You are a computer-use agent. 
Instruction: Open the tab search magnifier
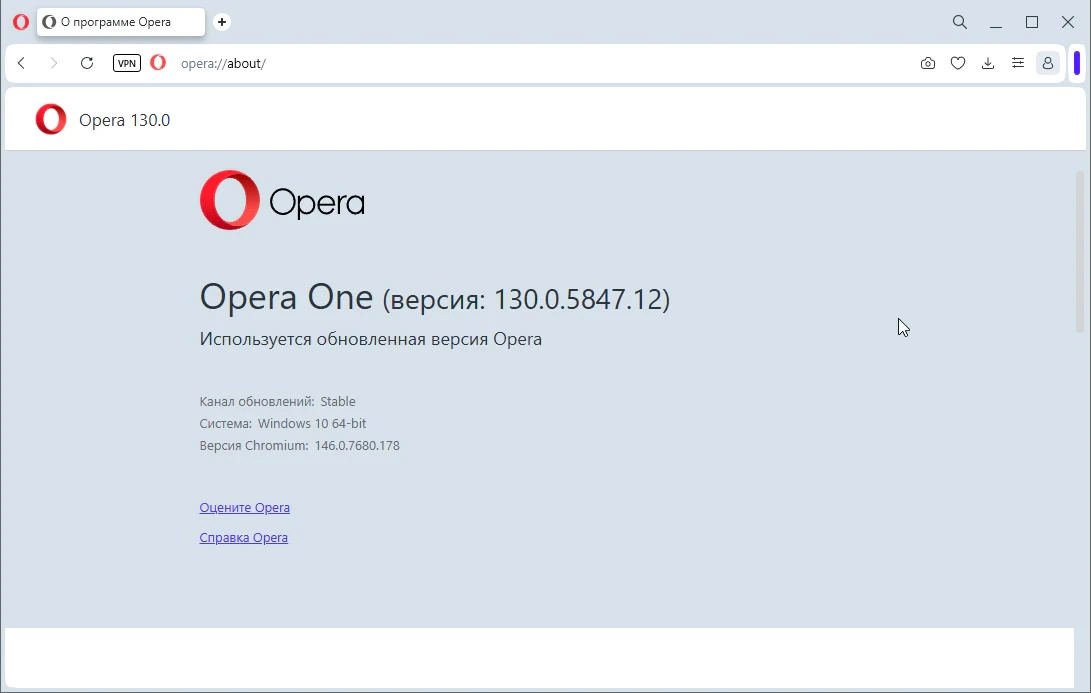pos(959,22)
